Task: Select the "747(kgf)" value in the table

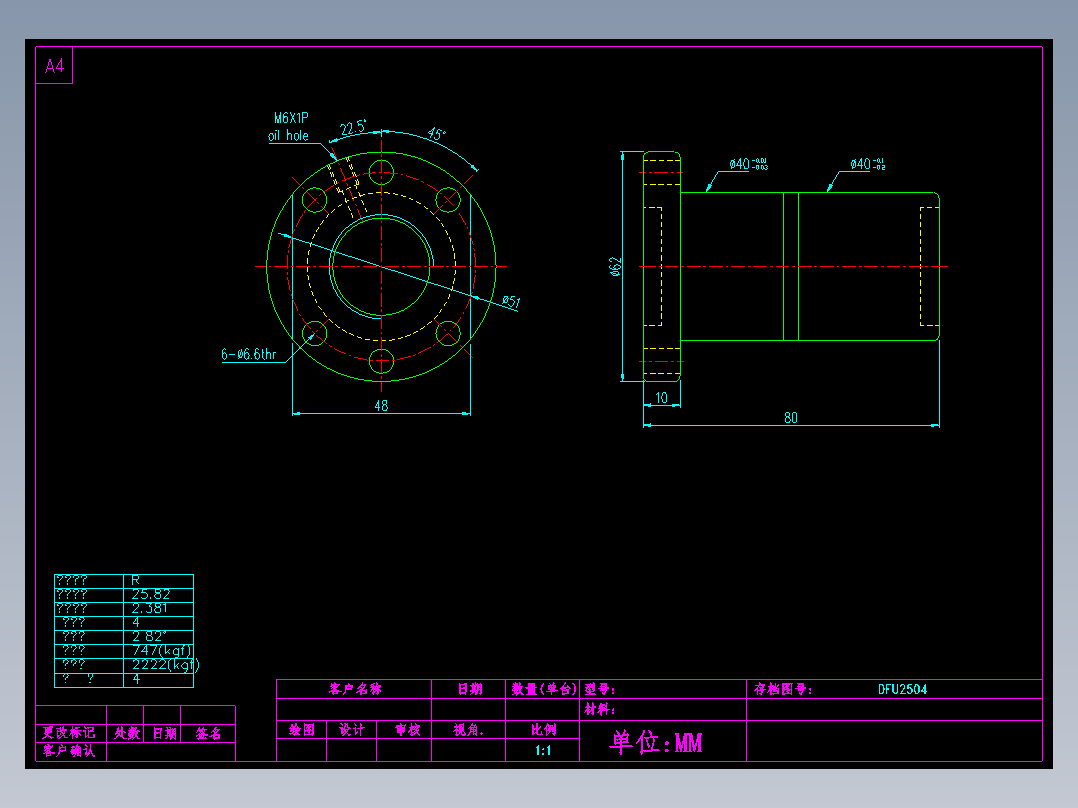Action: click(x=162, y=651)
